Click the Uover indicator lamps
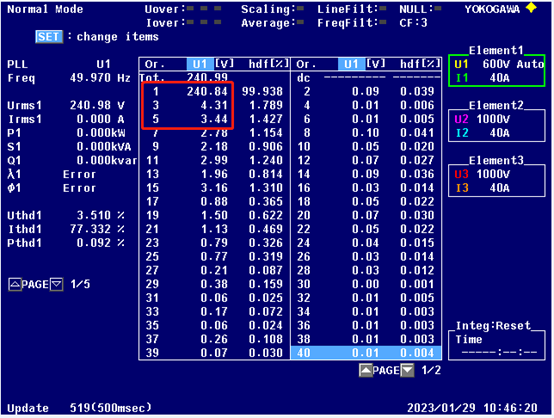Image resolution: width=554 pixels, height=418 pixels. pyautogui.click(x=204, y=8)
